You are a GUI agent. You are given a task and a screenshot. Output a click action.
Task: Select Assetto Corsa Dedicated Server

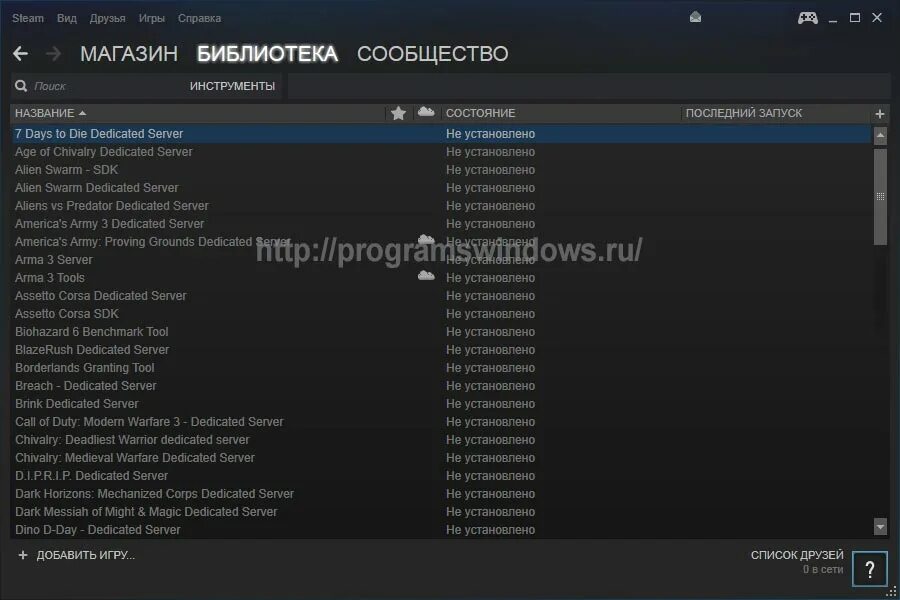pyautogui.click(x=441, y=296)
